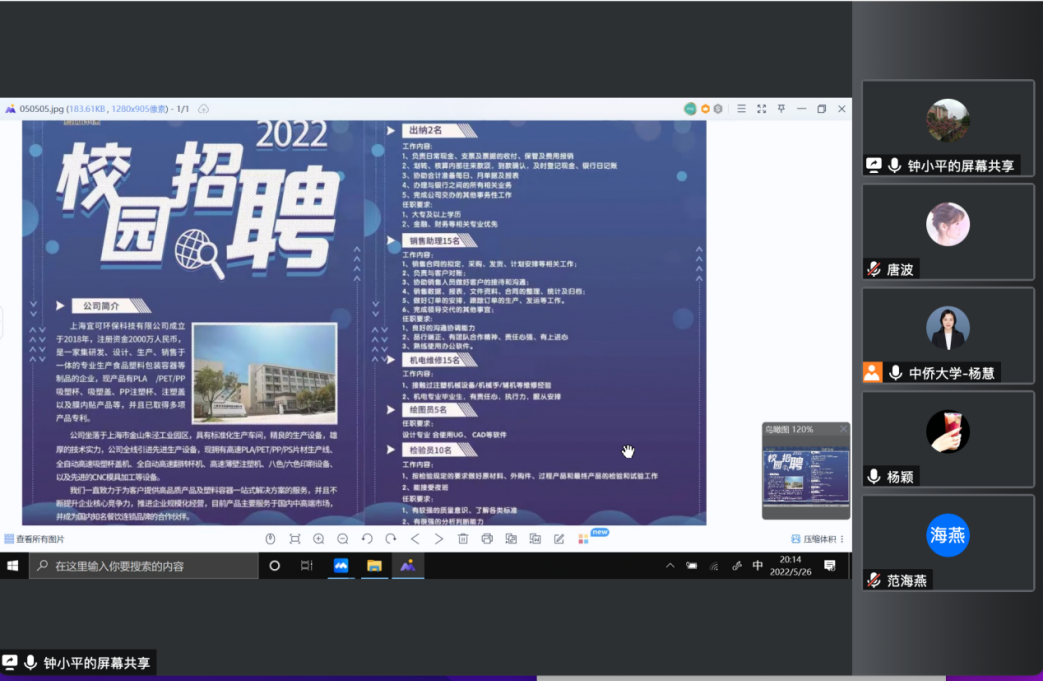Close the 鸟瞰图 bird's-eye preview panel
Viewport: 1043px width, 681px height.
(x=843, y=429)
